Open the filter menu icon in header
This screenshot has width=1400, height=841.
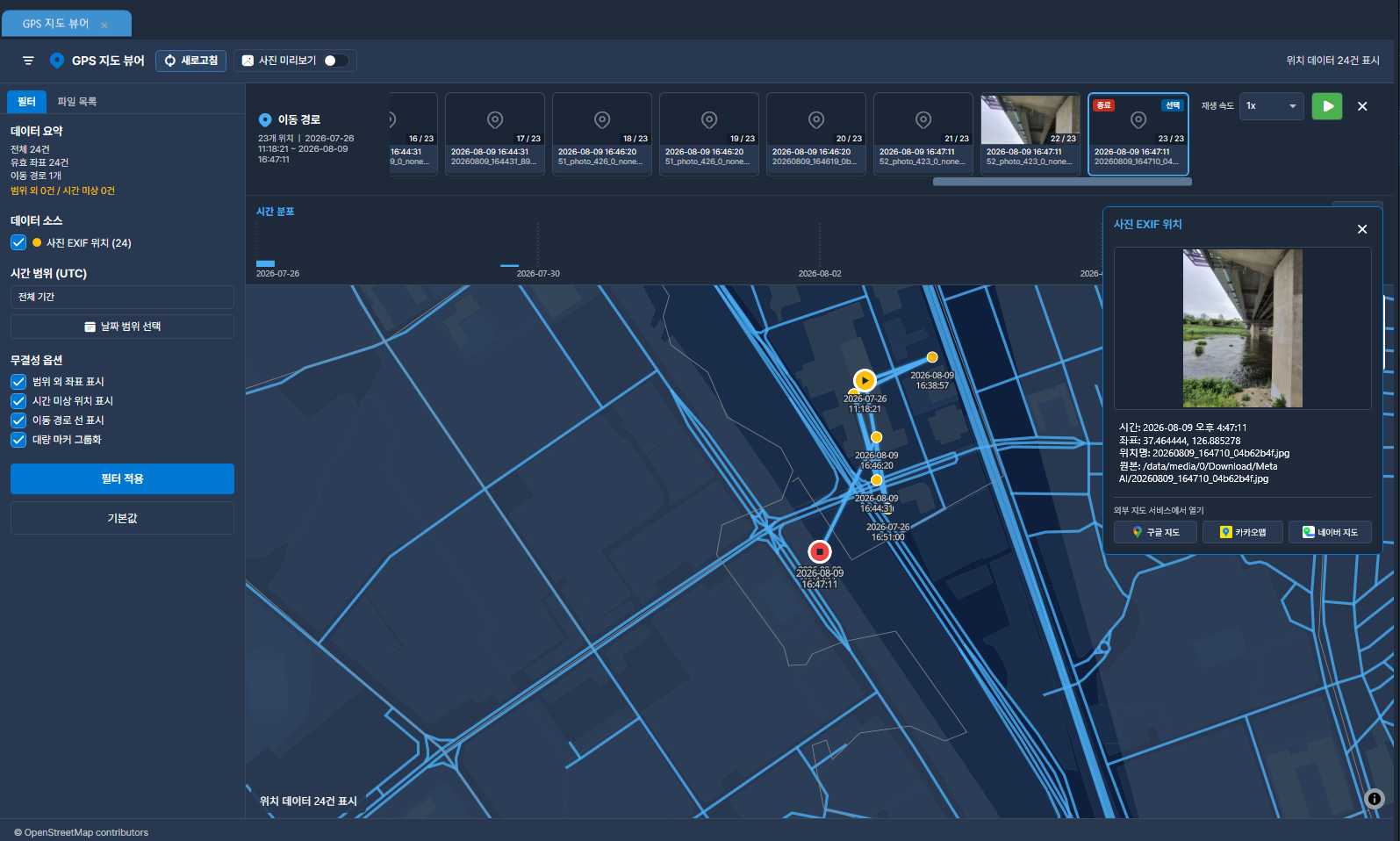click(x=28, y=61)
